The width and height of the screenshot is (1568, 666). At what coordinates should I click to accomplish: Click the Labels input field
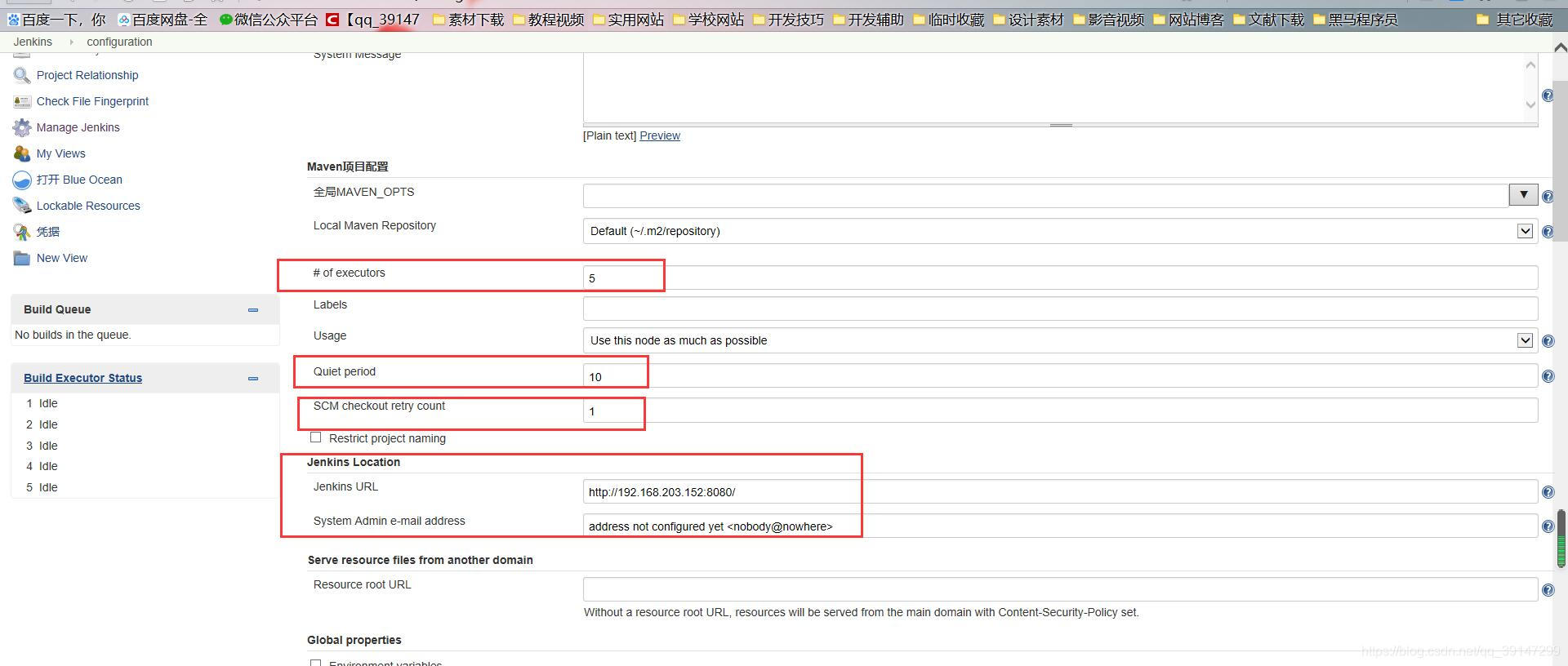(x=1060, y=309)
